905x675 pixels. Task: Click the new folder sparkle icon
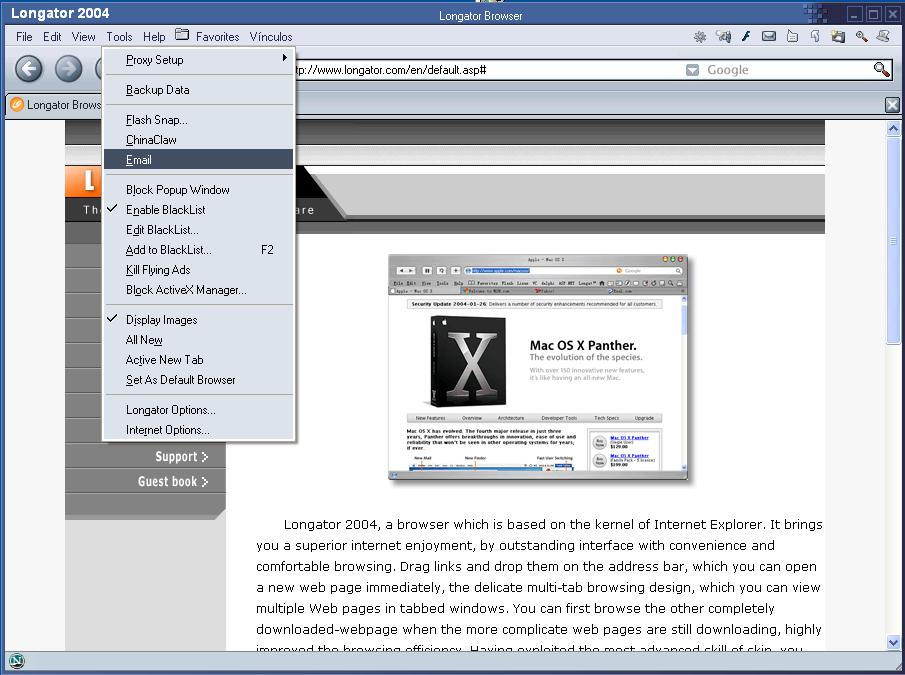point(838,36)
